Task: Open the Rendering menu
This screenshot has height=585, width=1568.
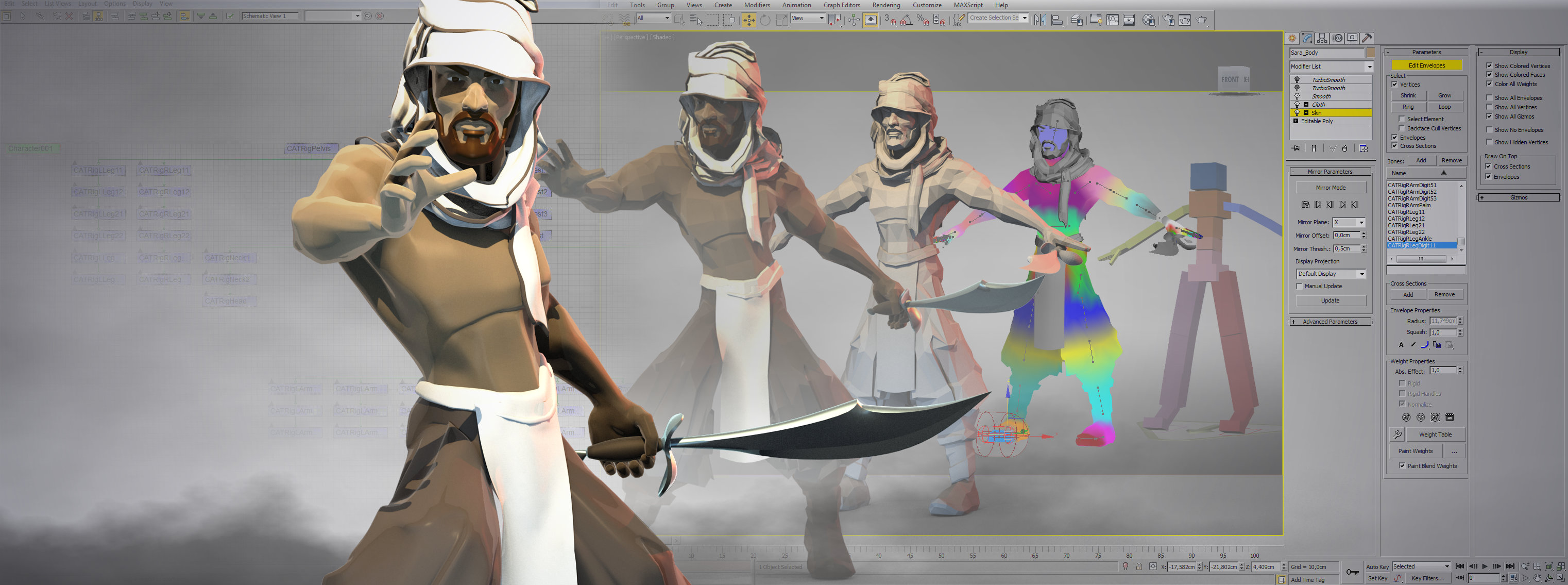Action: pos(887,5)
